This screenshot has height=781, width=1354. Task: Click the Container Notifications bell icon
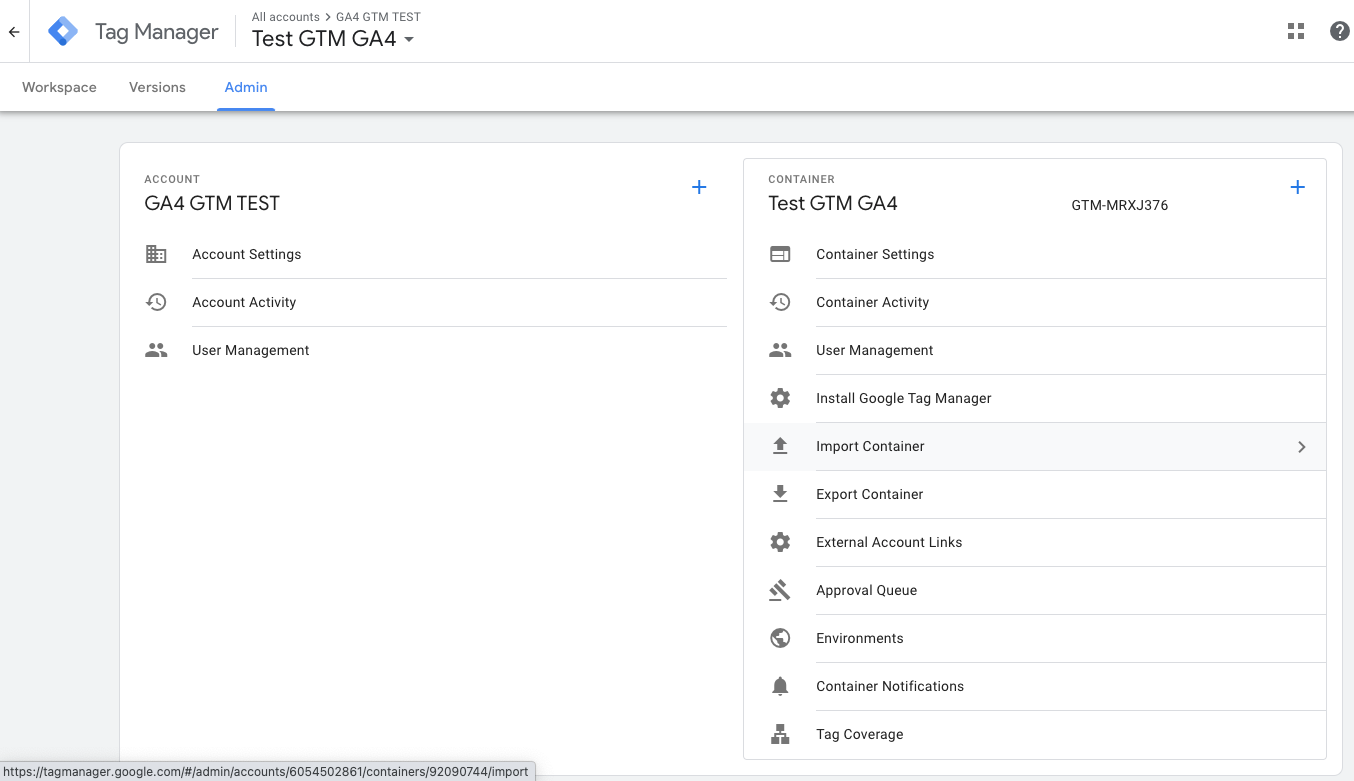pos(780,686)
